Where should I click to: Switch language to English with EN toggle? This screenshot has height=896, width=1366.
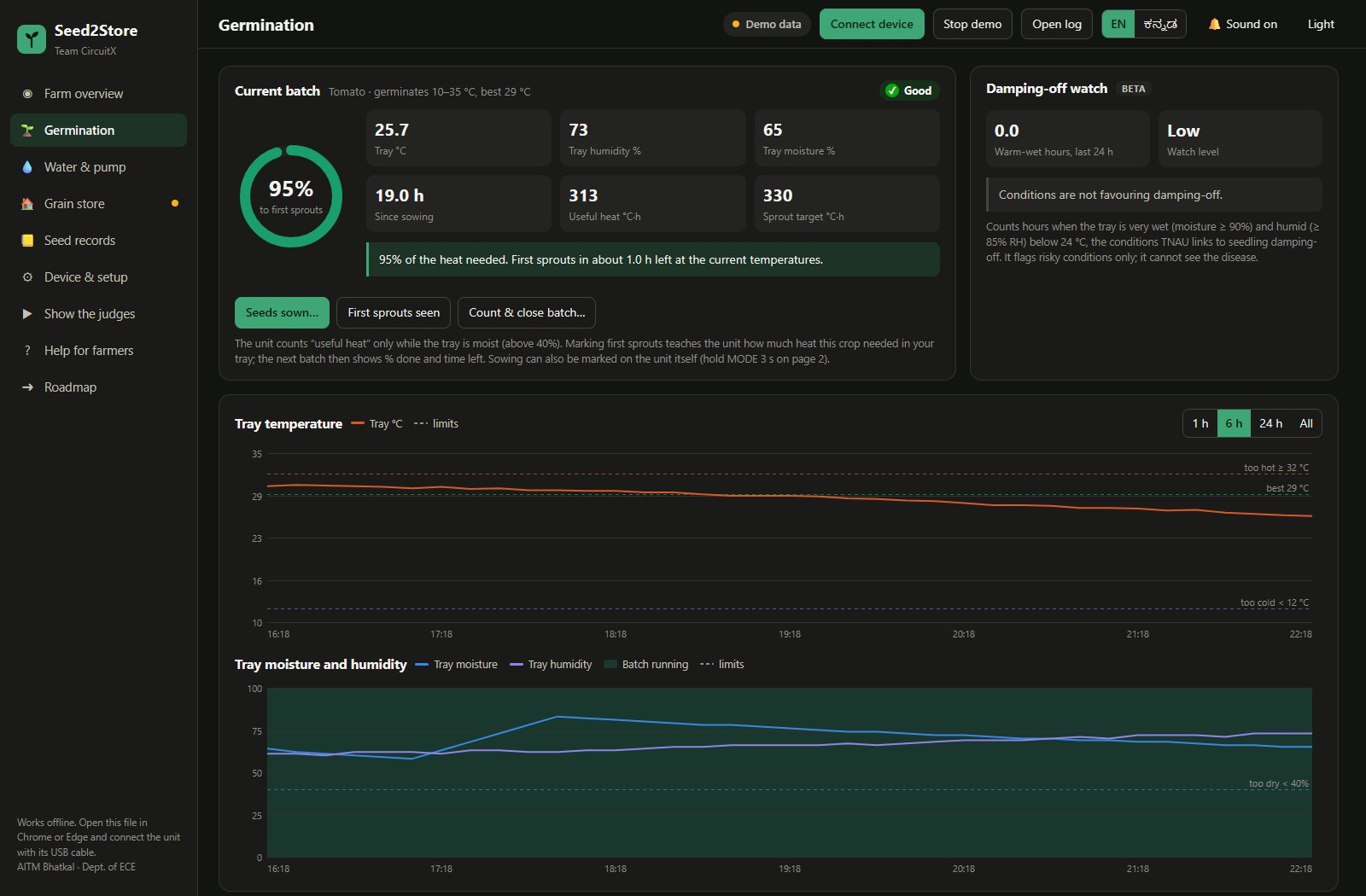coord(1118,24)
